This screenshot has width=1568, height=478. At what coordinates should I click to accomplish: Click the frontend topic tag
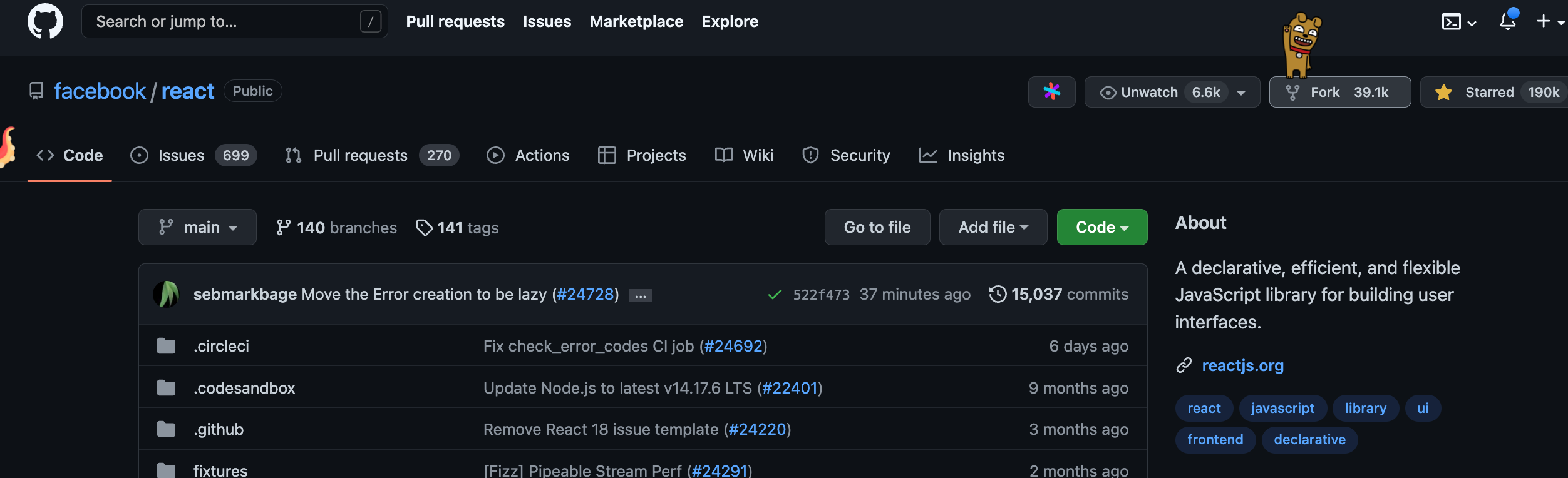click(x=1215, y=439)
